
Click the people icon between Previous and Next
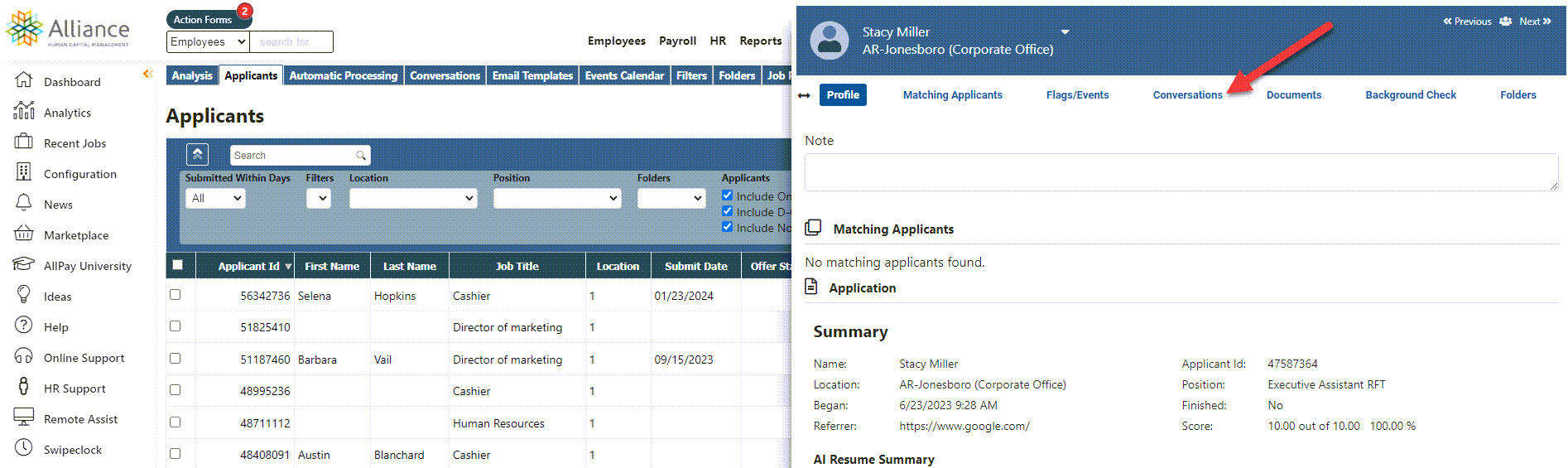pos(1505,22)
